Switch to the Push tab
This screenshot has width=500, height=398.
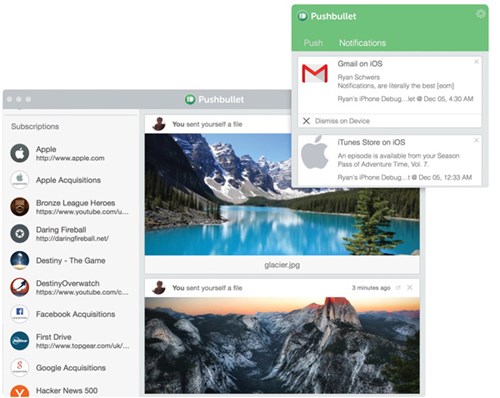click(x=313, y=43)
